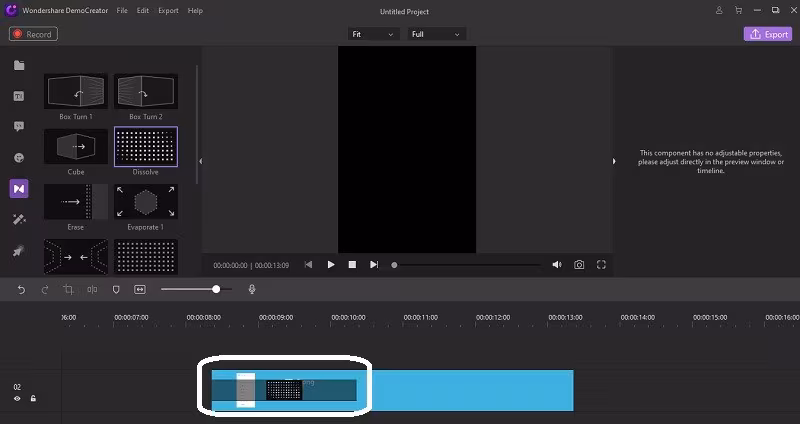Image resolution: width=800 pixels, height=424 pixels.
Task: Click the Split clip tool
Action: coord(92,290)
